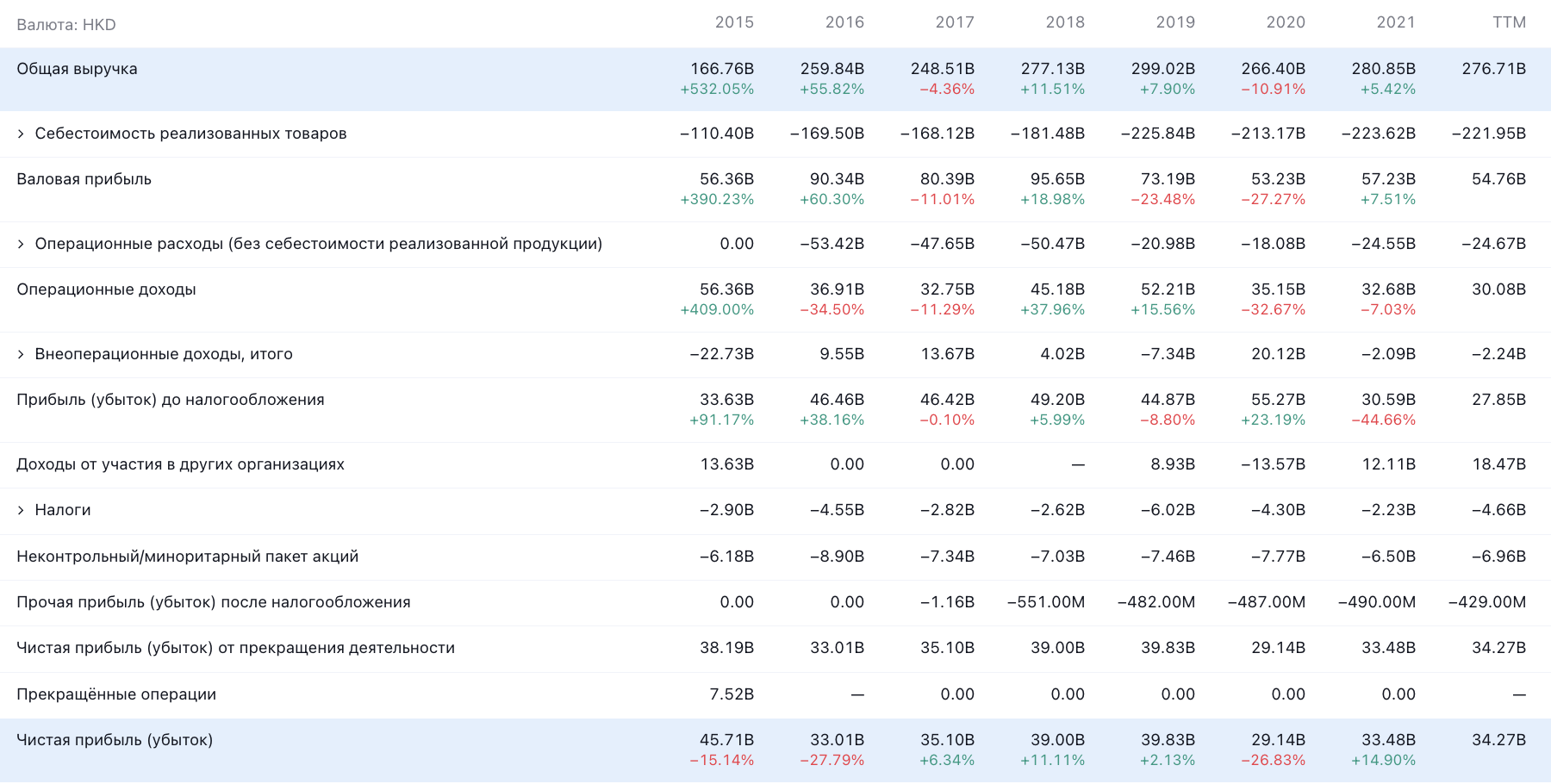The width and height of the screenshot is (1551, 784).
Task: Click TTM gross profit 54.76B
Action: click(x=1499, y=179)
